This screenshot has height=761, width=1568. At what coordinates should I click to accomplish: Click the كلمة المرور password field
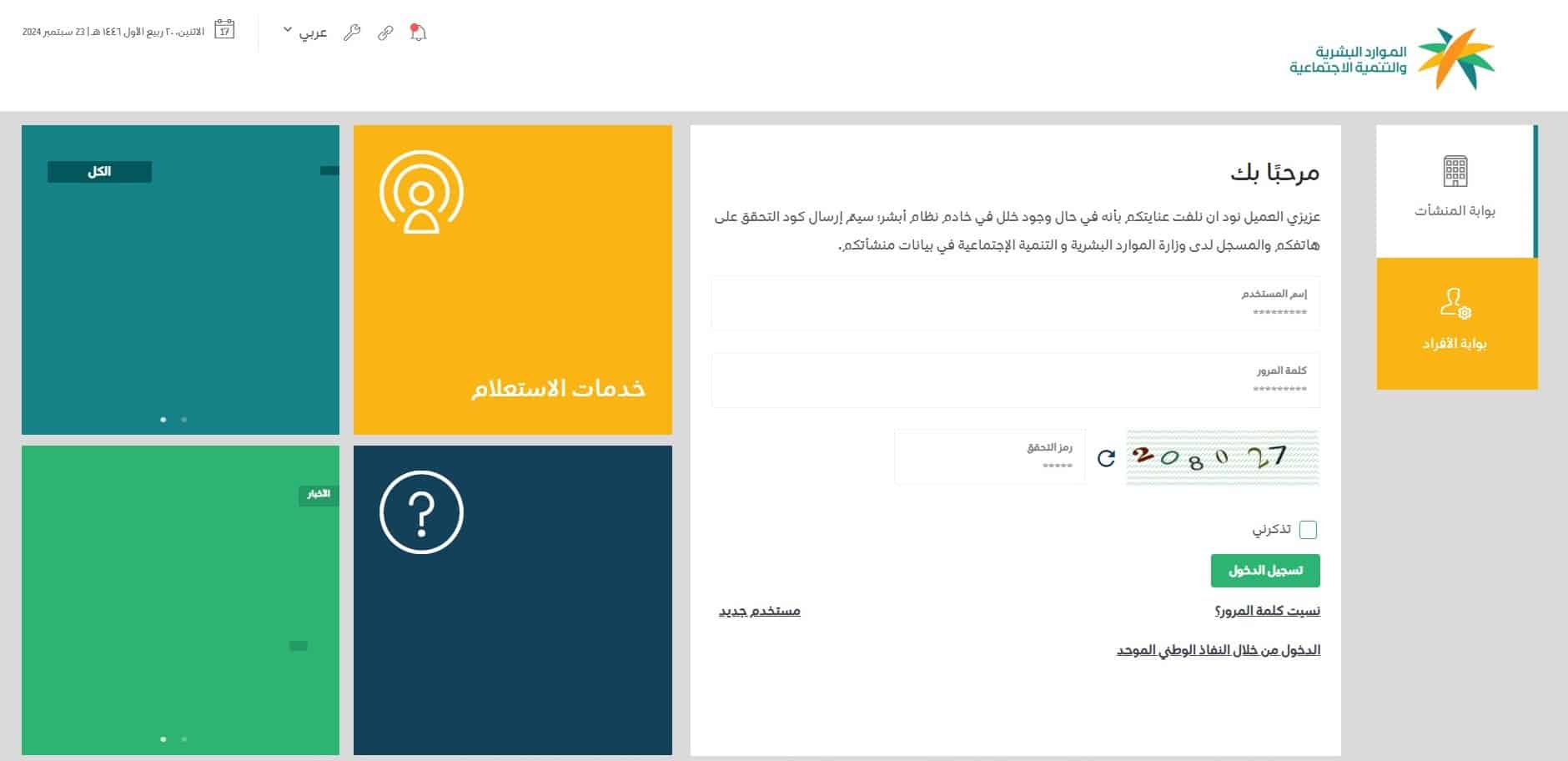tap(1015, 380)
